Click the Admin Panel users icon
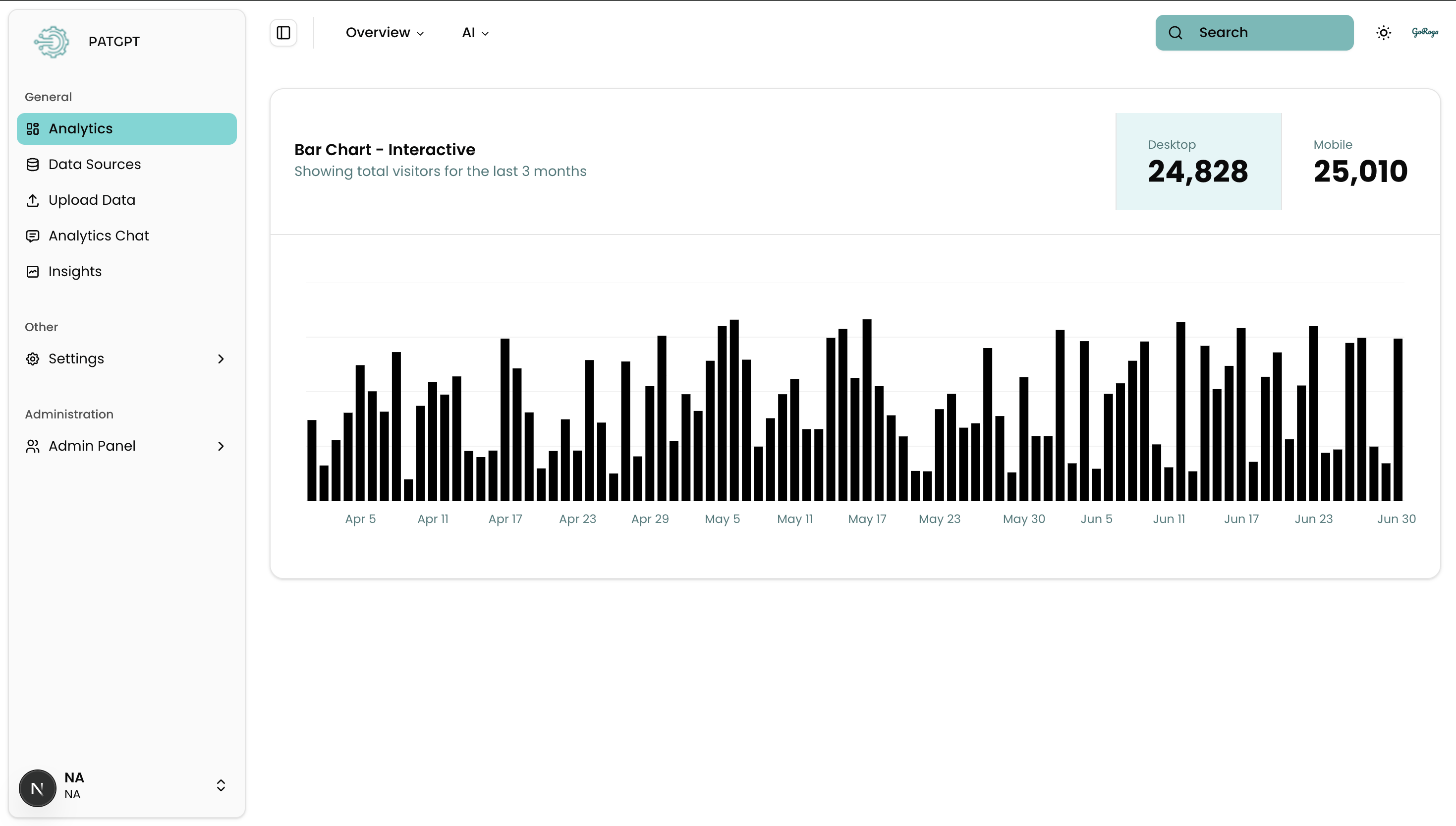This screenshot has height=826, width=1456. 33,447
